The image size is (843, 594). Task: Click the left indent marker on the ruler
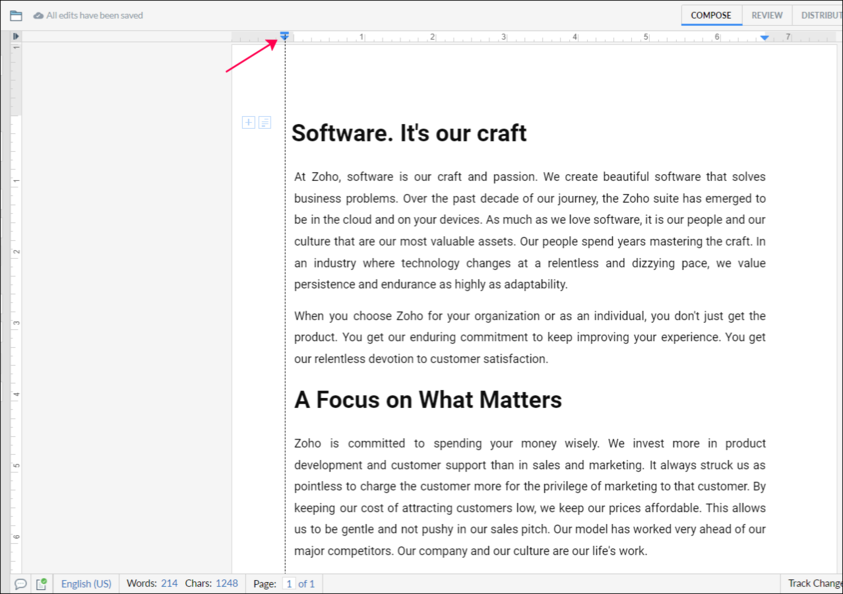click(284, 37)
